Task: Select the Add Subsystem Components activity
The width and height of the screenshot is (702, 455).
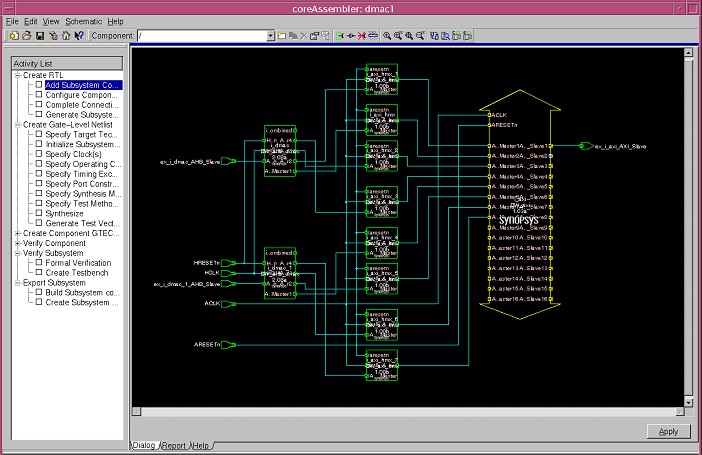Action: tap(83, 85)
